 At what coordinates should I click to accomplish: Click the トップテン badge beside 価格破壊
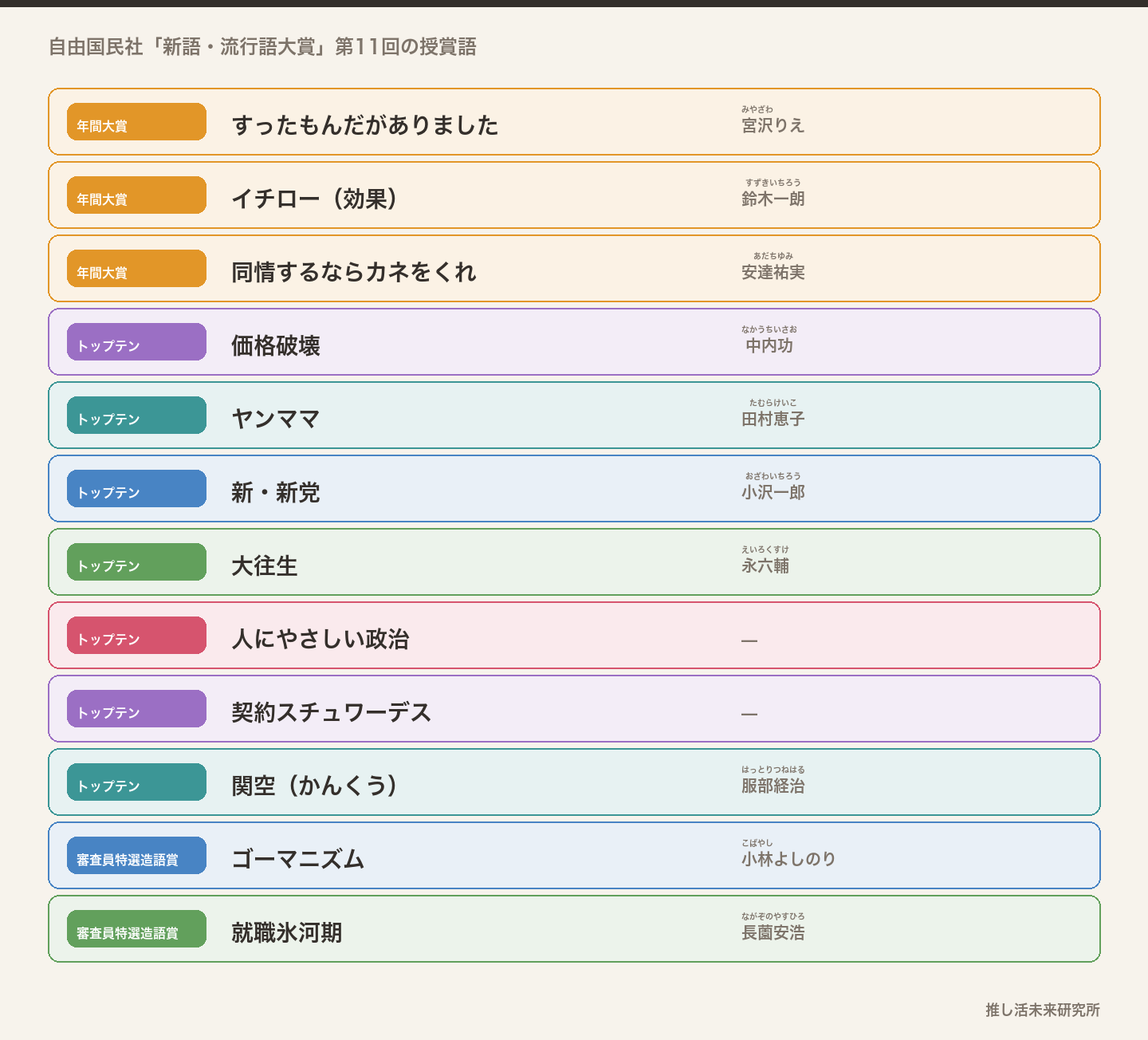pos(136,342)
